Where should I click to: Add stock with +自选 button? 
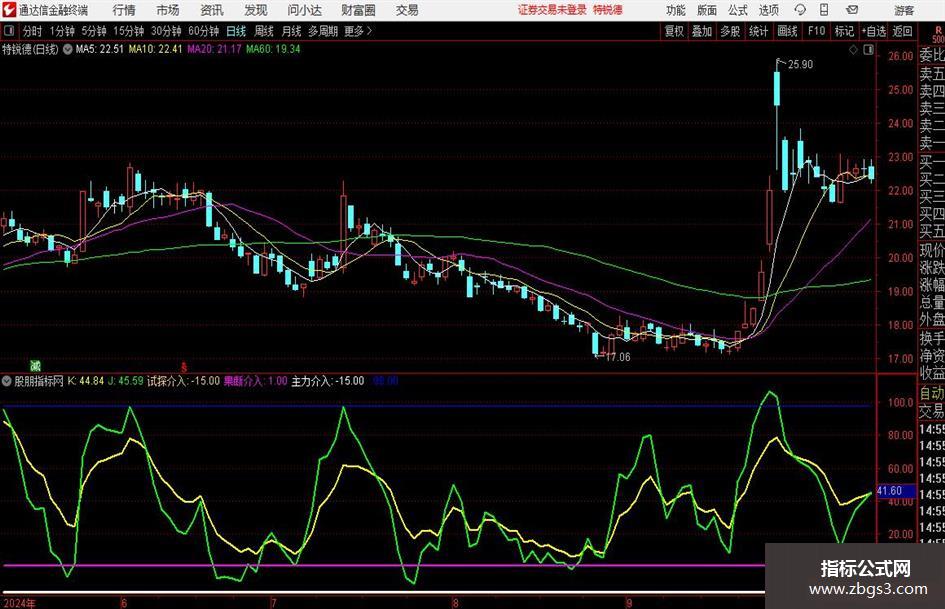coord(874,31)
